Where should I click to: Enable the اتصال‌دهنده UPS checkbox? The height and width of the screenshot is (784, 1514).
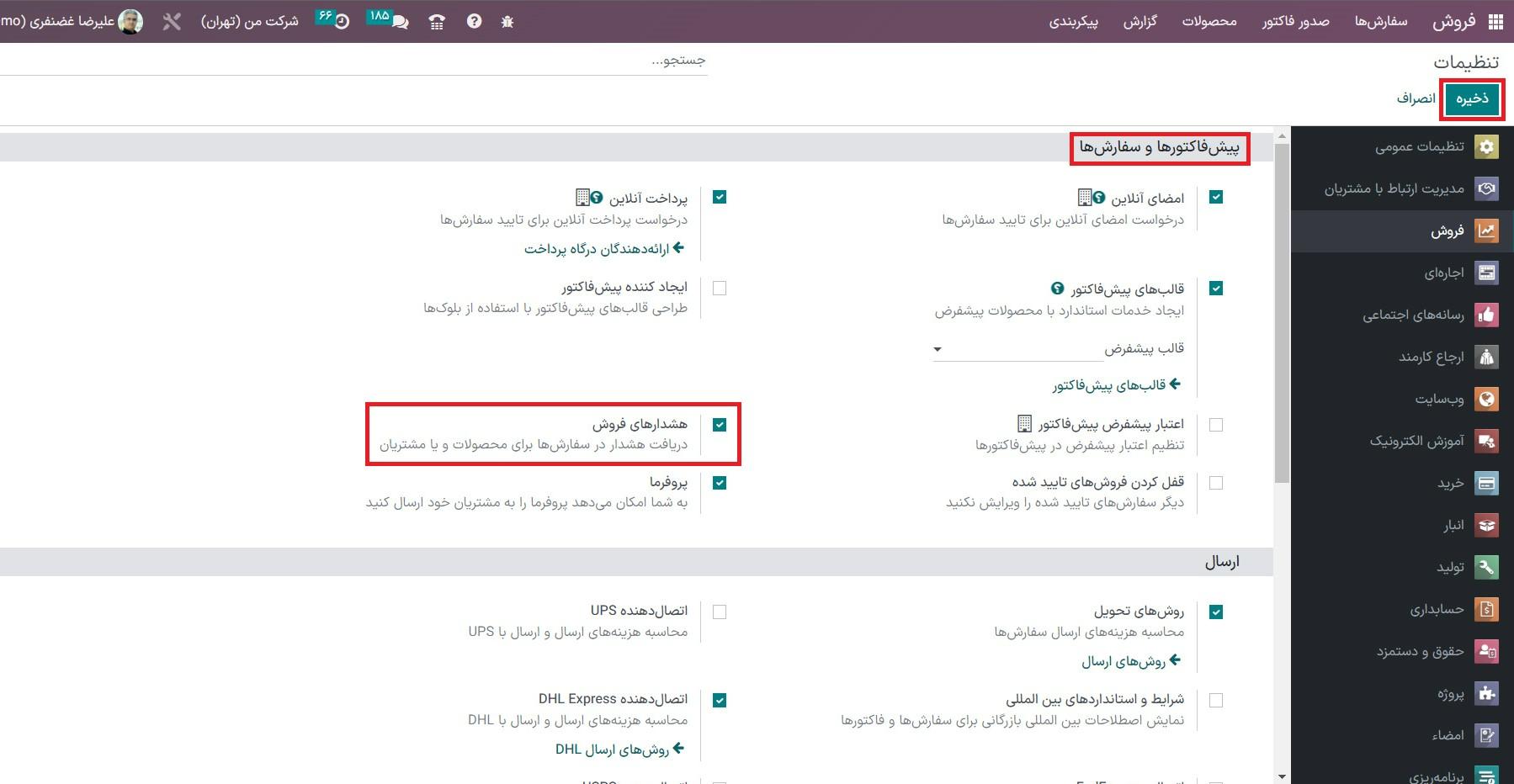tap(720, 612)
